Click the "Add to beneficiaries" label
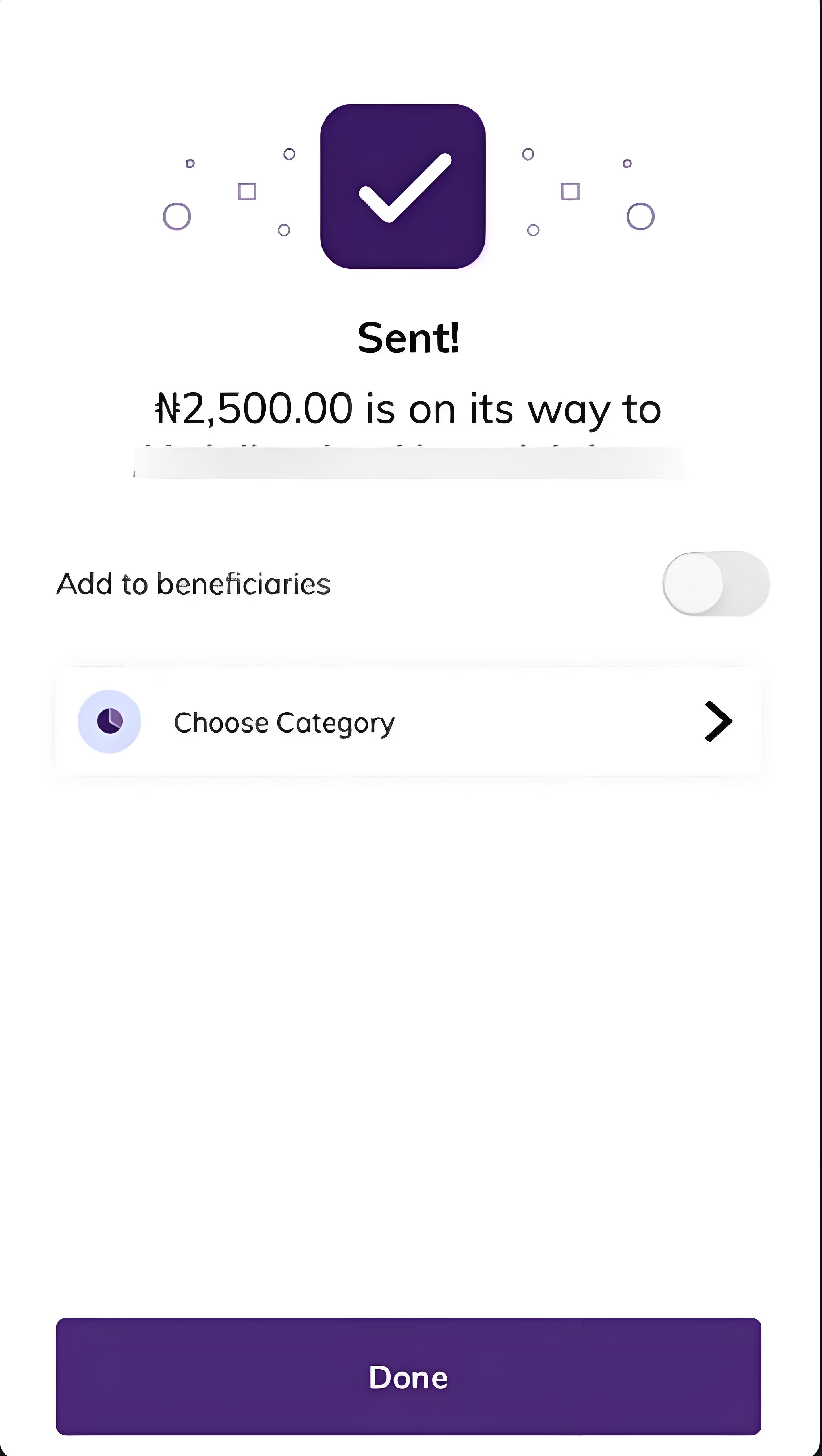The width and height of the screenshot is (822, 1456). [193, 584]
